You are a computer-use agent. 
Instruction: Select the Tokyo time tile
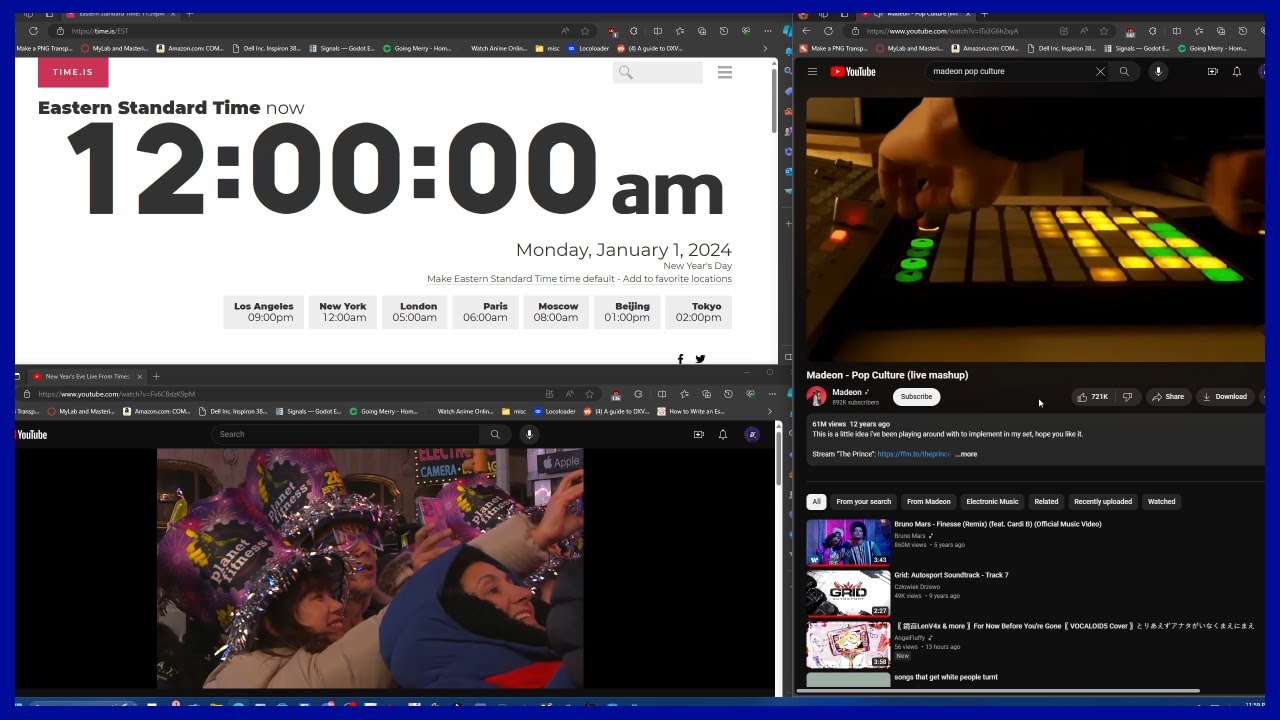(699, 312)
